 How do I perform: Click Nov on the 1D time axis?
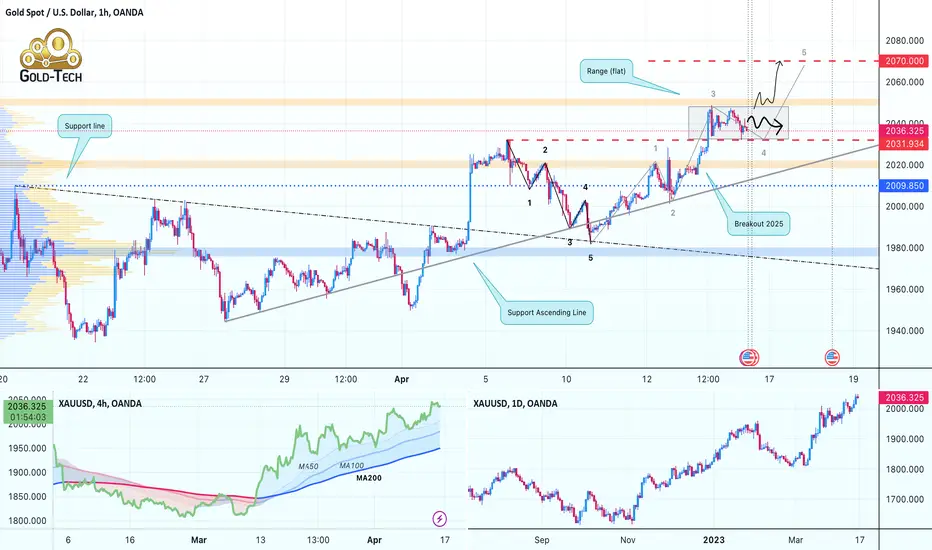tap(628, 540)
